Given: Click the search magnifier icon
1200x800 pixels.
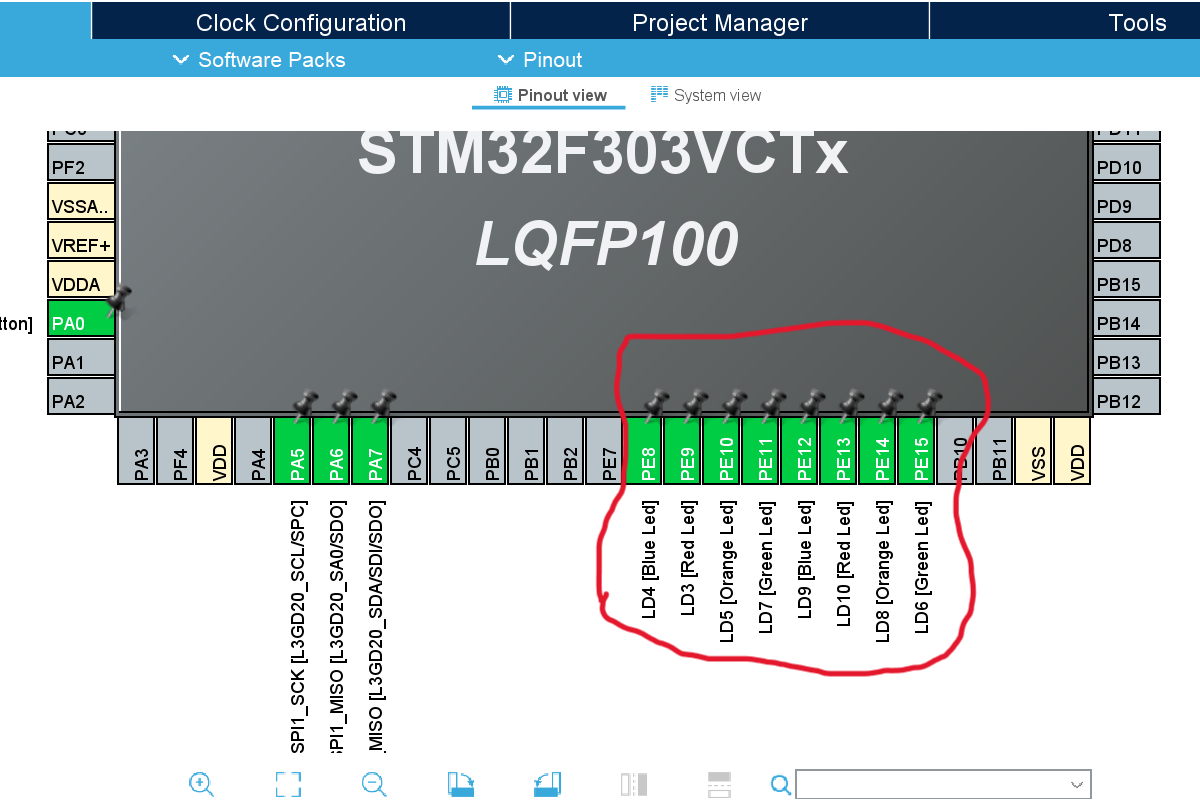Looking at the screenshot, I should pos(779,784).
